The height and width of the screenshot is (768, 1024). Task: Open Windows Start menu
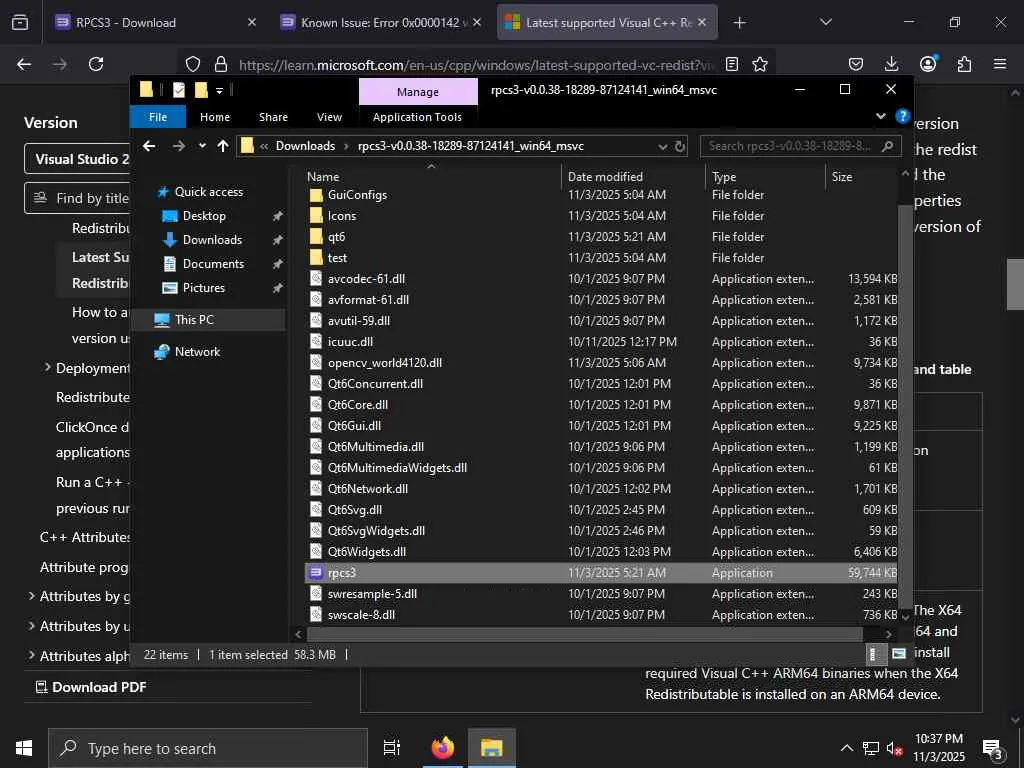point(24,748)
